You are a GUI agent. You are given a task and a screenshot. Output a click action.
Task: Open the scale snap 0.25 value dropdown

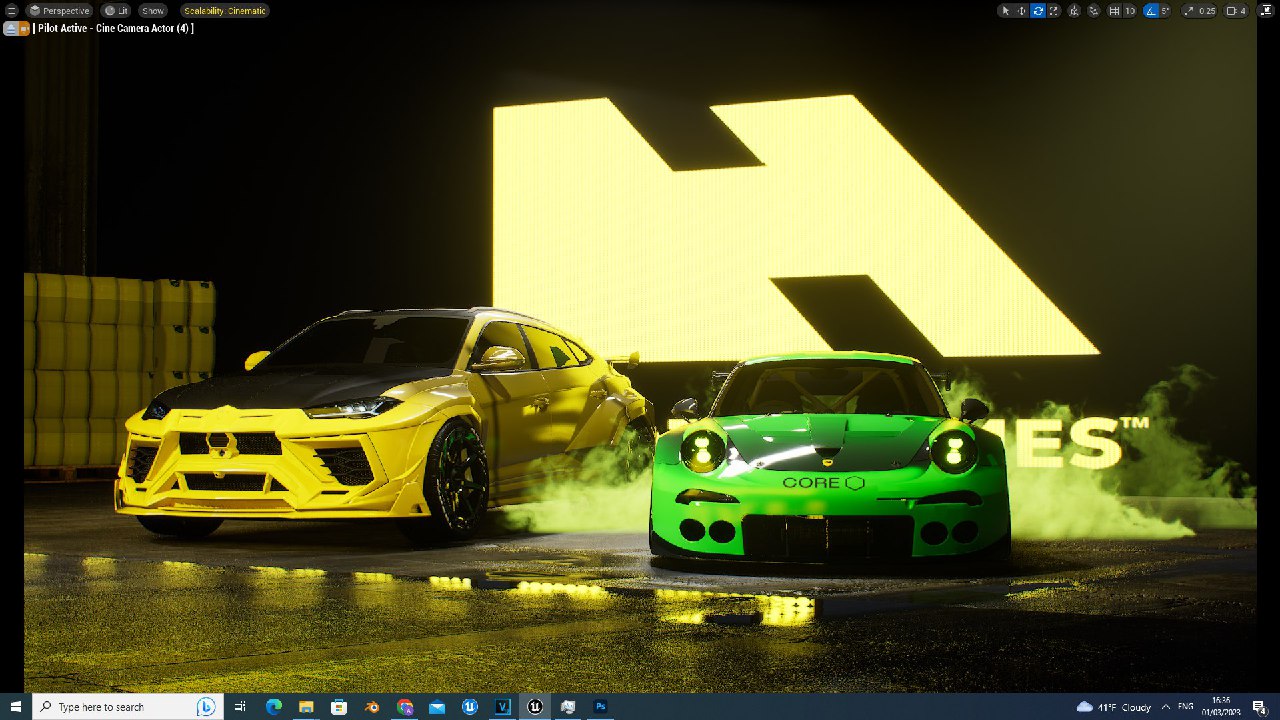point(1207,11)
